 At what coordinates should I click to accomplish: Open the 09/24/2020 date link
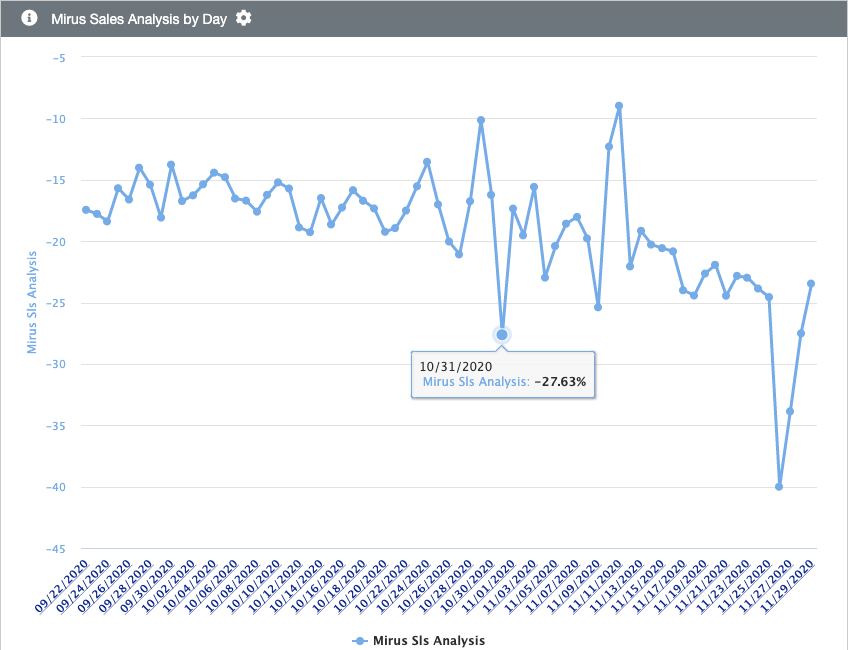click(82, 587)
